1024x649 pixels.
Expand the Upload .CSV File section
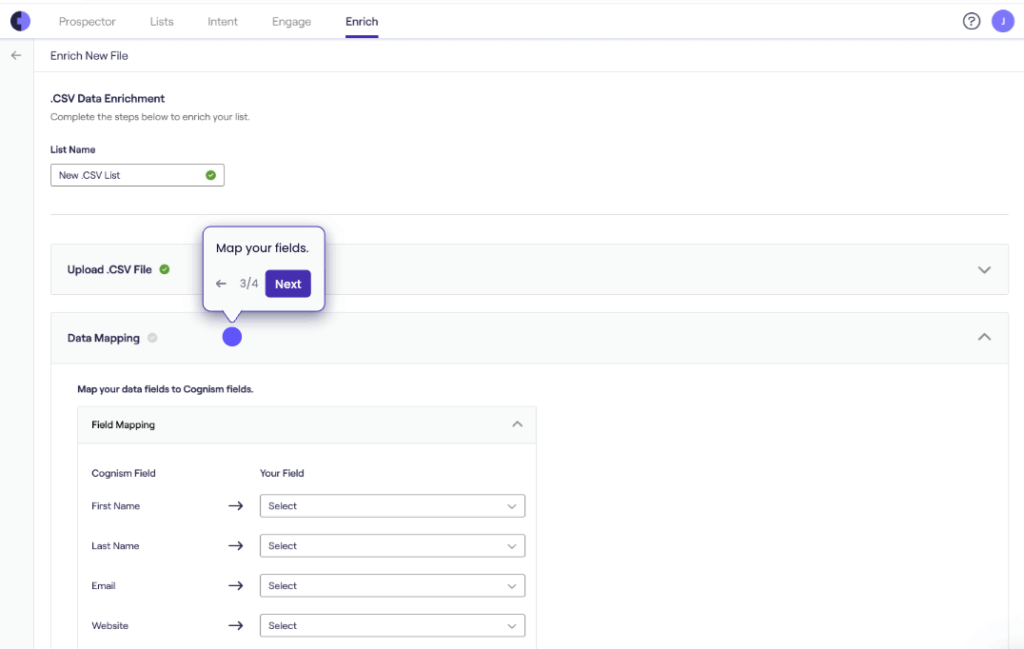click(x=984, y=270)
